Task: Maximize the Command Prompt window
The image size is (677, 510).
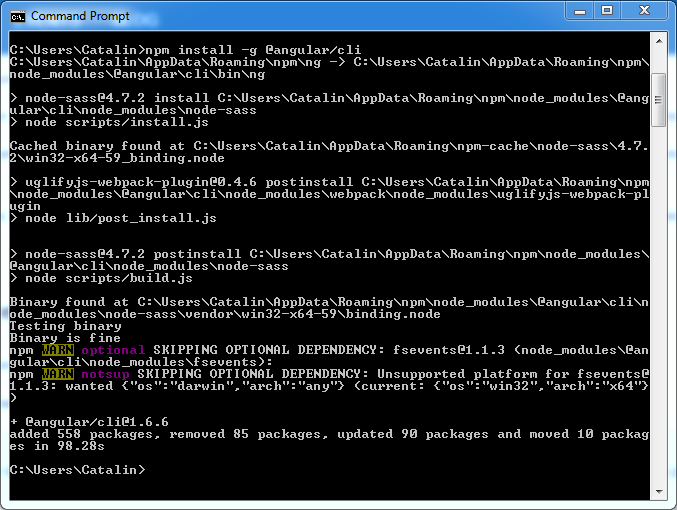Action: 607,11
